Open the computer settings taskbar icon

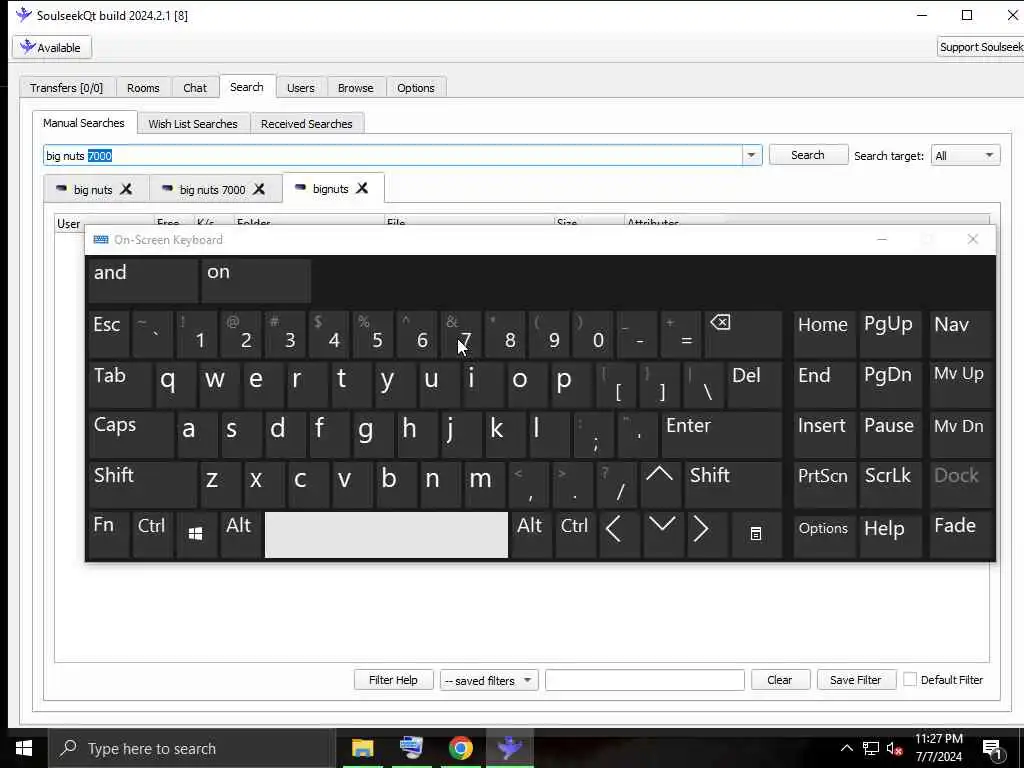411,748
